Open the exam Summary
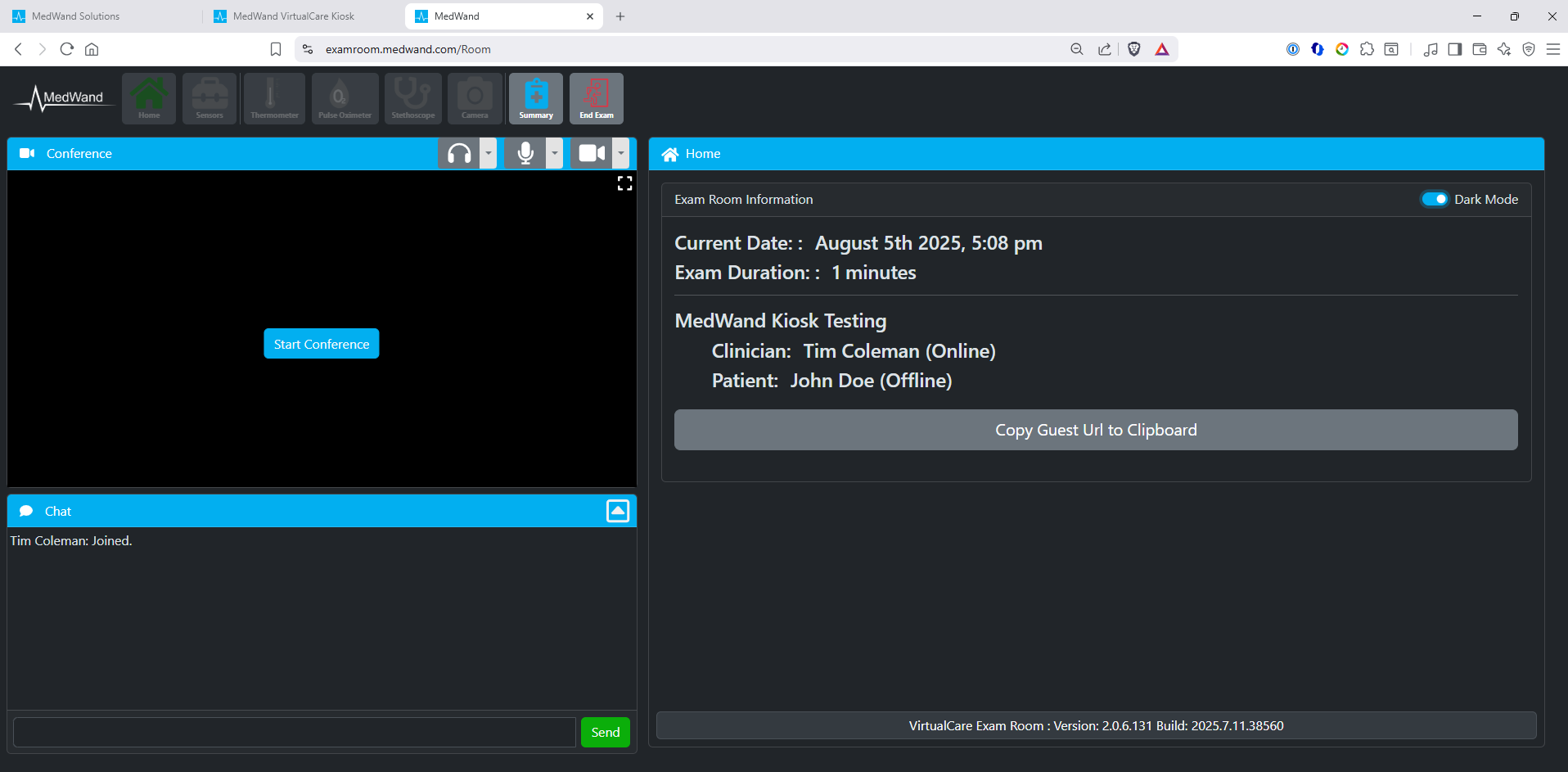The width and height of the screenshot is (1568, 772). point(536,98)
